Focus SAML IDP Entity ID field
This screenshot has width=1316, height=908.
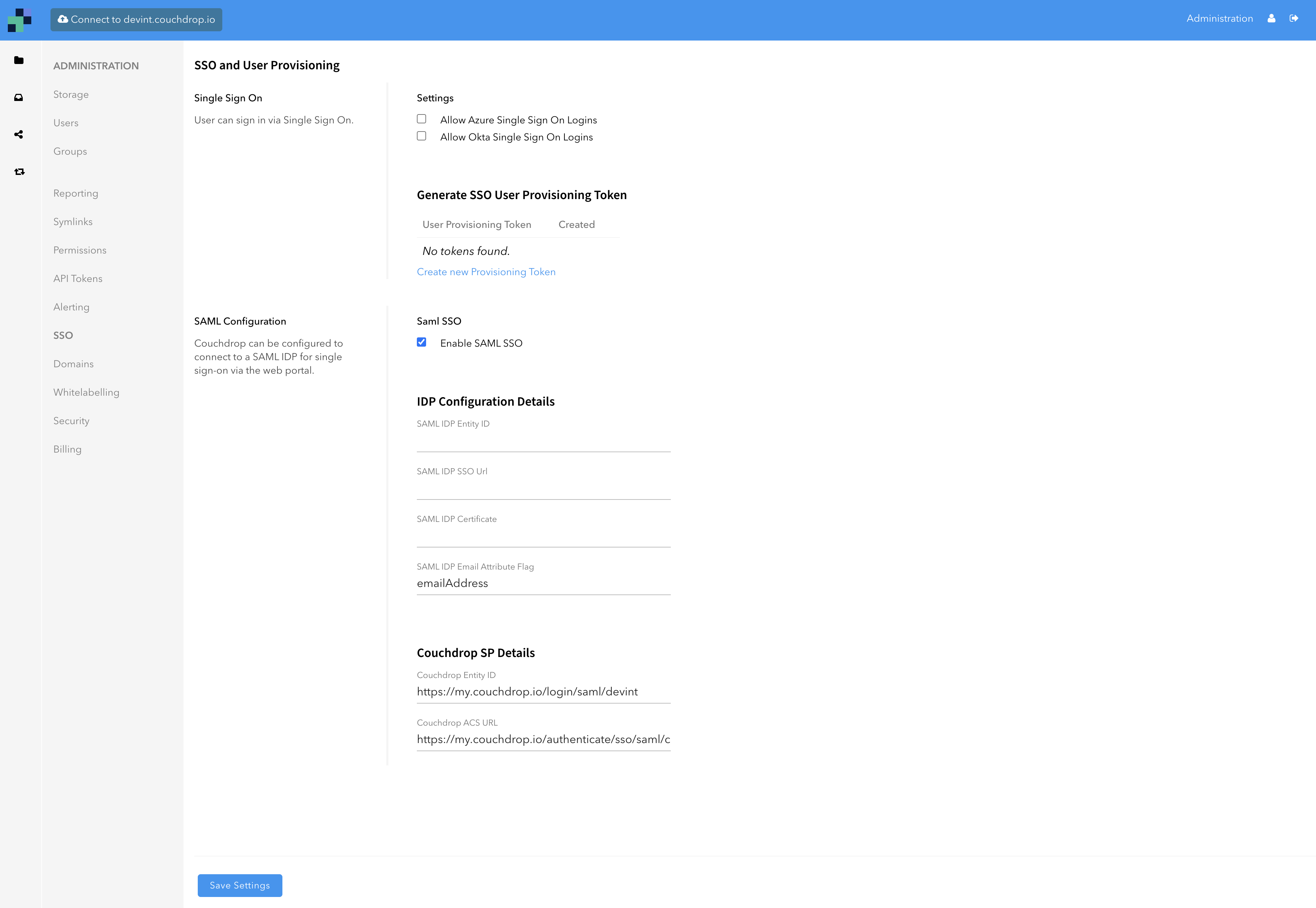click(543, 440)
